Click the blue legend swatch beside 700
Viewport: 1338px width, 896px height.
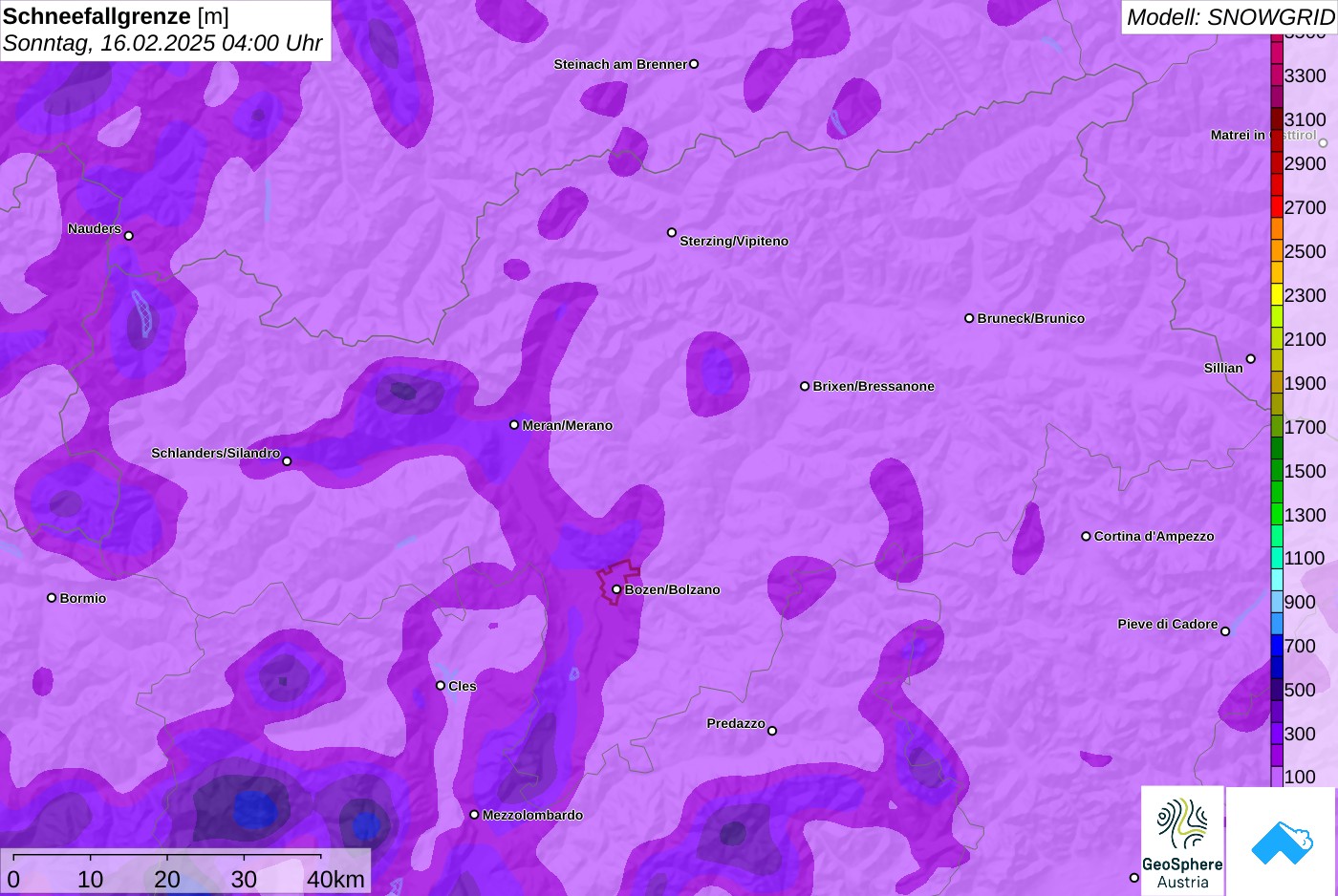click(1277, 646)
